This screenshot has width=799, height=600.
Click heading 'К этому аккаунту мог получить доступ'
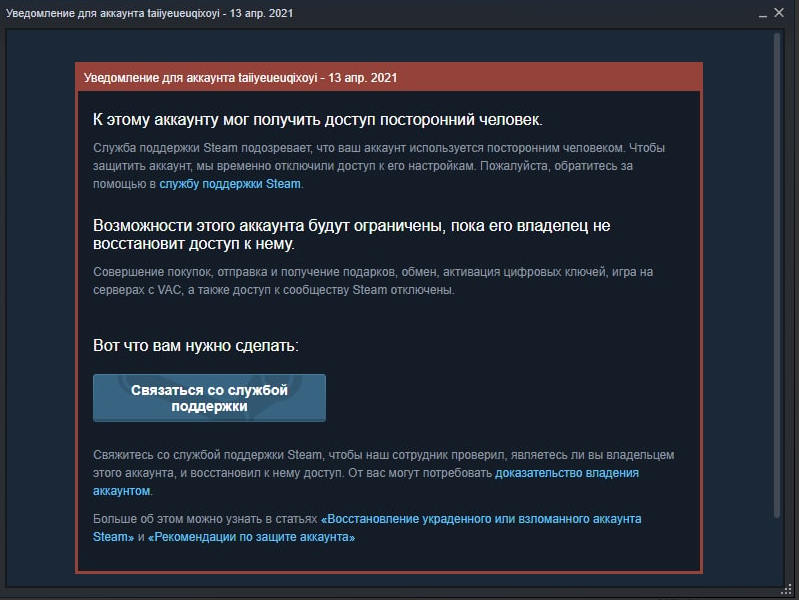[x=317, y=119]
